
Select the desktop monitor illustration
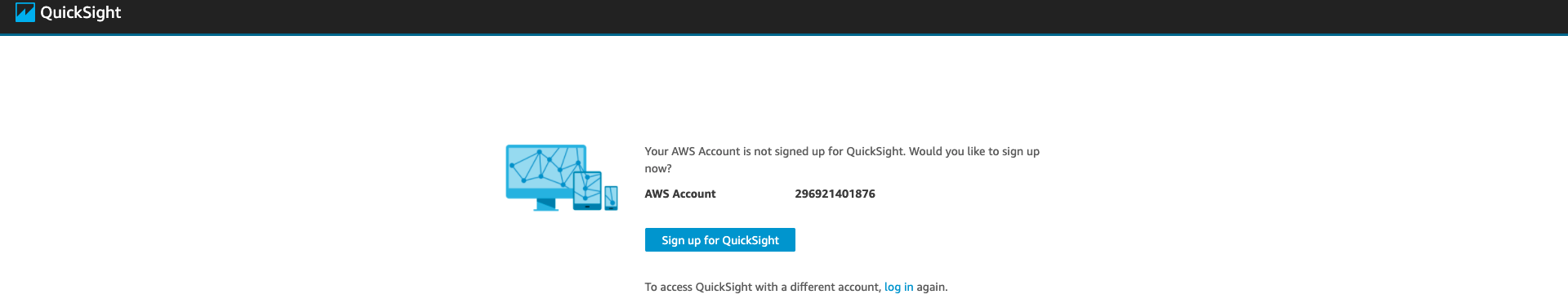pyautogui.click(x=546, y=177)
